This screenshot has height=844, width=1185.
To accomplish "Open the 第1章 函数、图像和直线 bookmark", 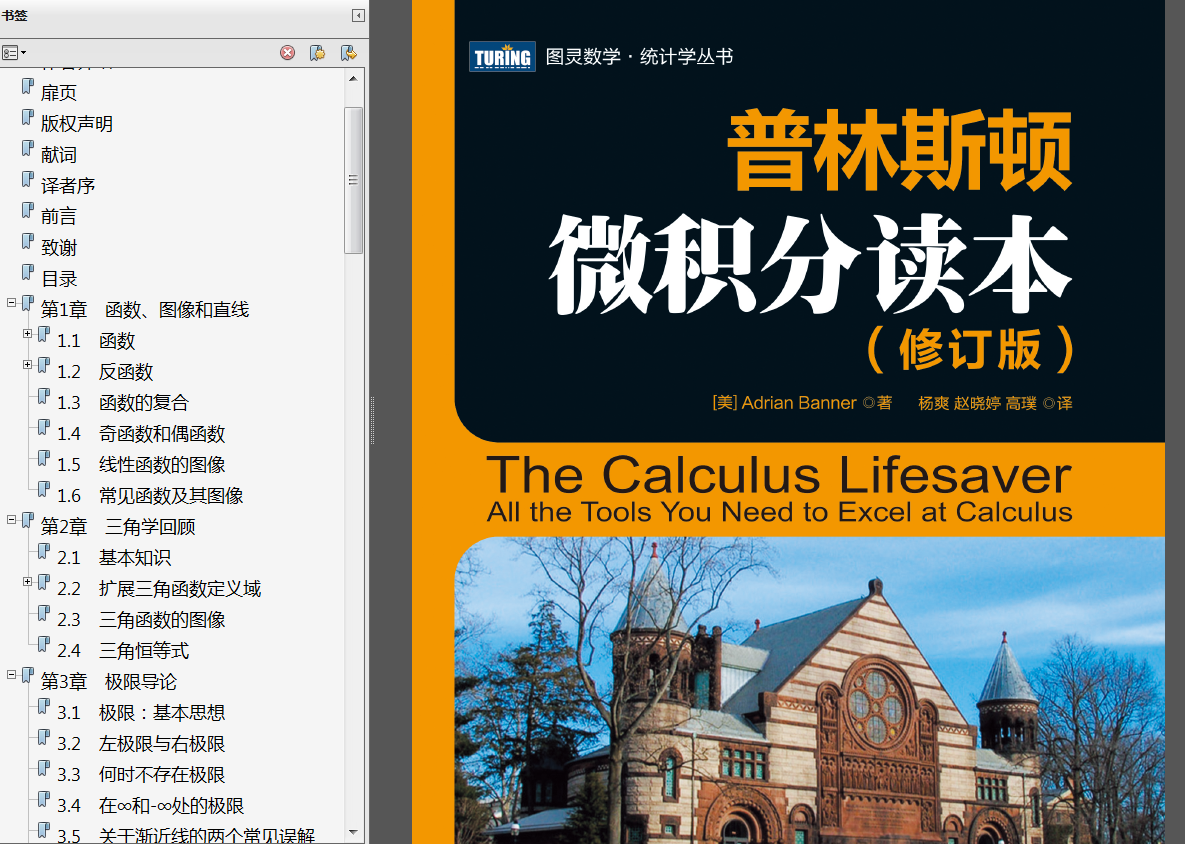I will pos(145,310).
